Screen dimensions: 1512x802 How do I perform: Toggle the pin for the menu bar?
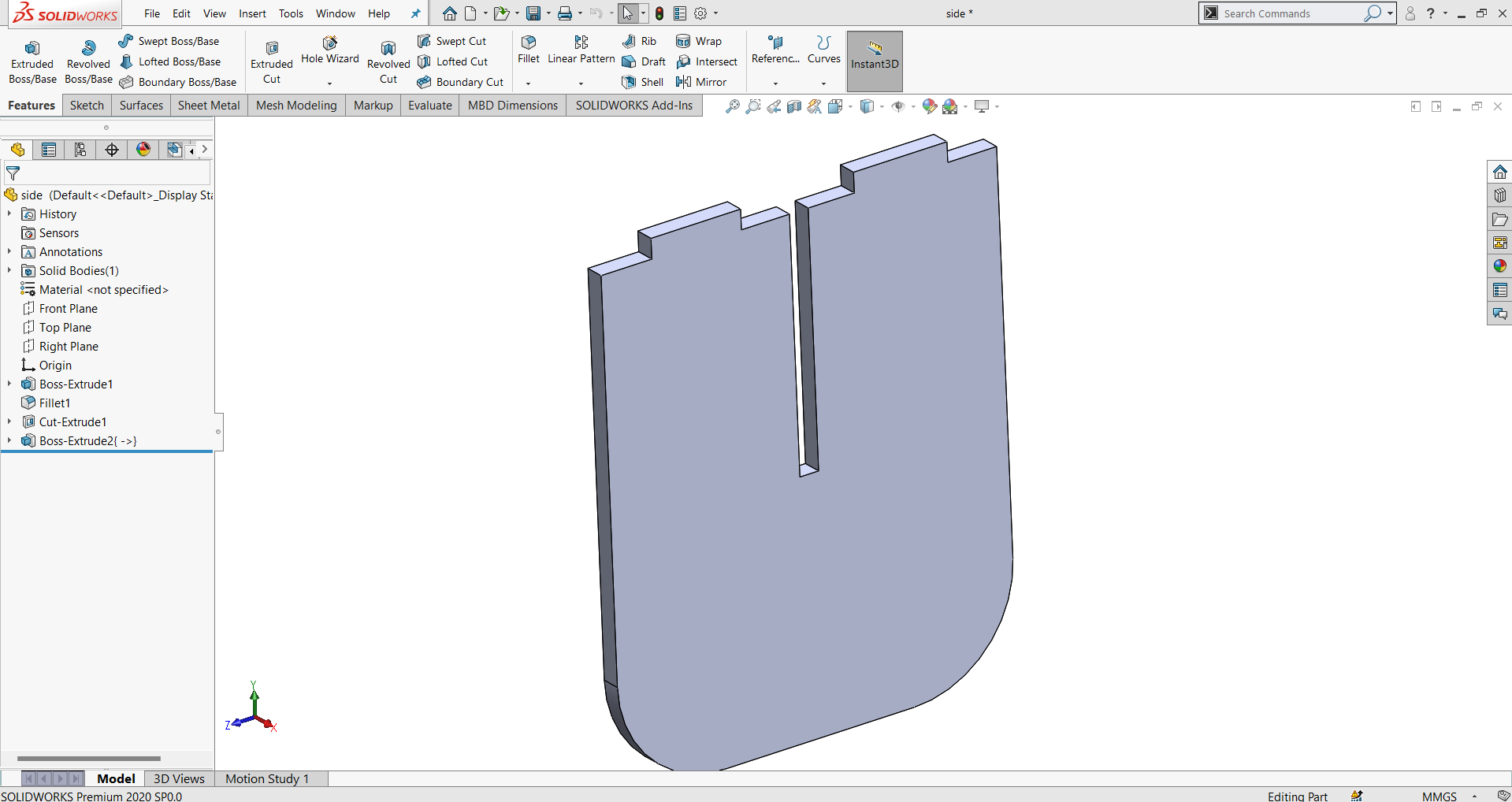[x=415, y=13]
